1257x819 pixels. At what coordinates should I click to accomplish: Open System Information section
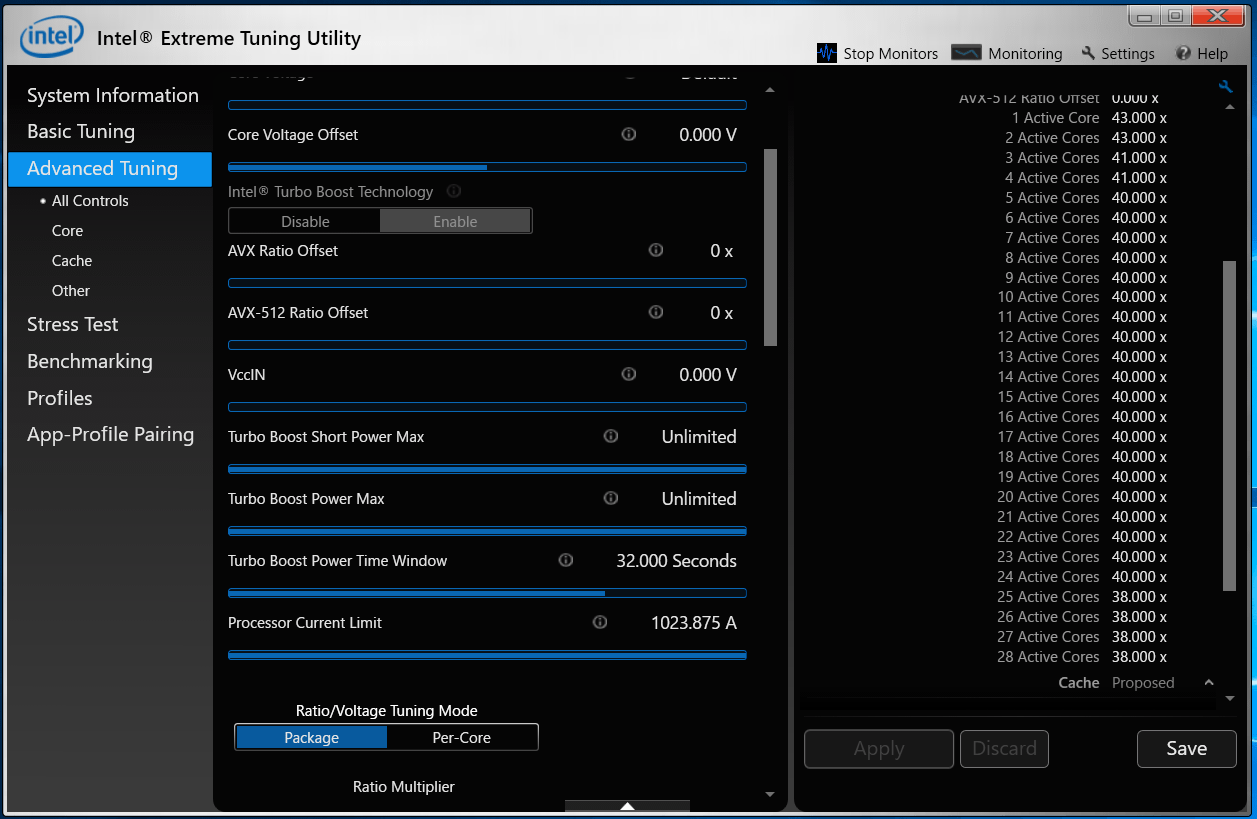[113, 95]
